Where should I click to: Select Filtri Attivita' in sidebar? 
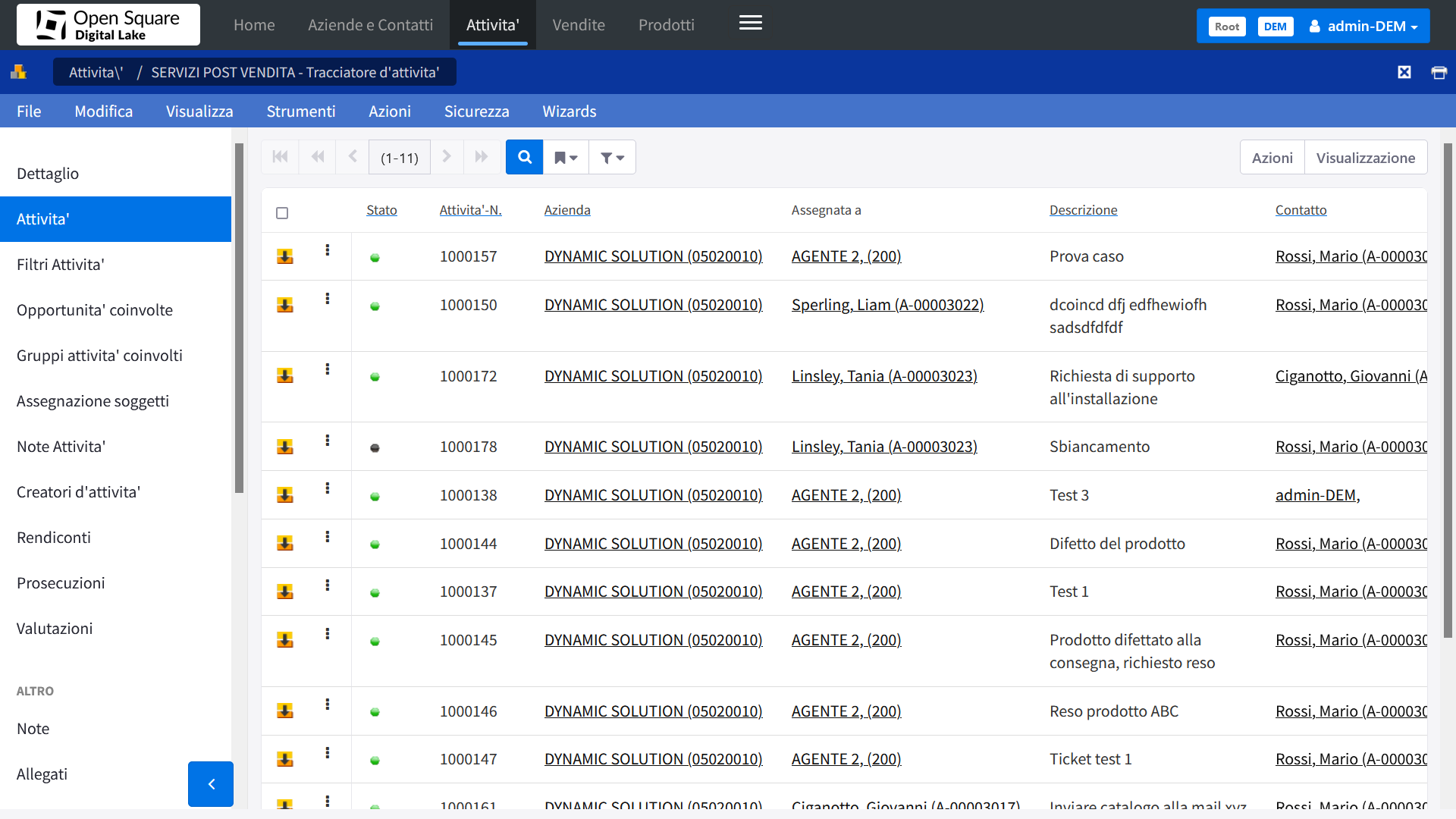115,265
